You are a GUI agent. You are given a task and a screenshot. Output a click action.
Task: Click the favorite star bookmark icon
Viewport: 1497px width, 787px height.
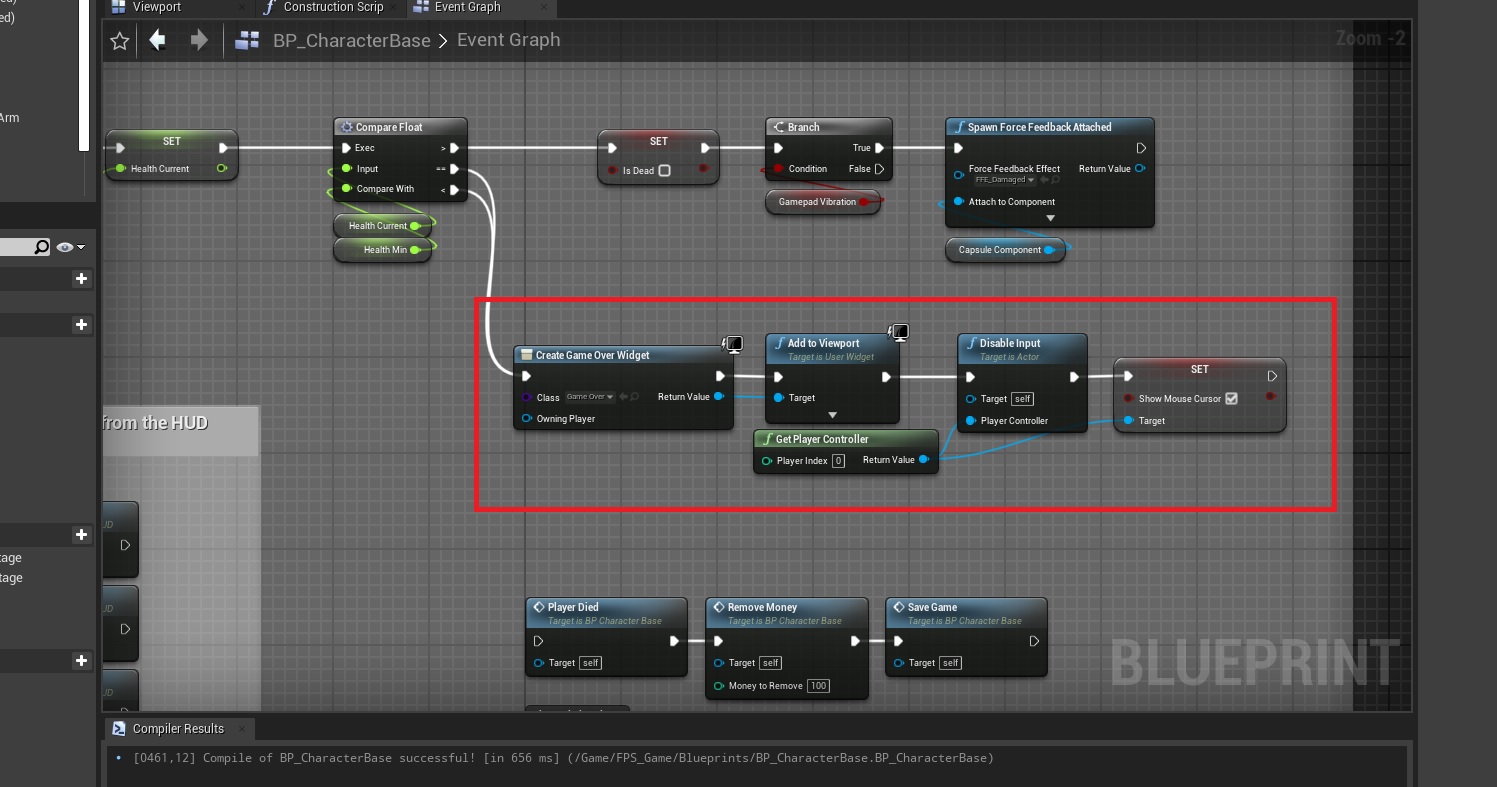point(120,41)
